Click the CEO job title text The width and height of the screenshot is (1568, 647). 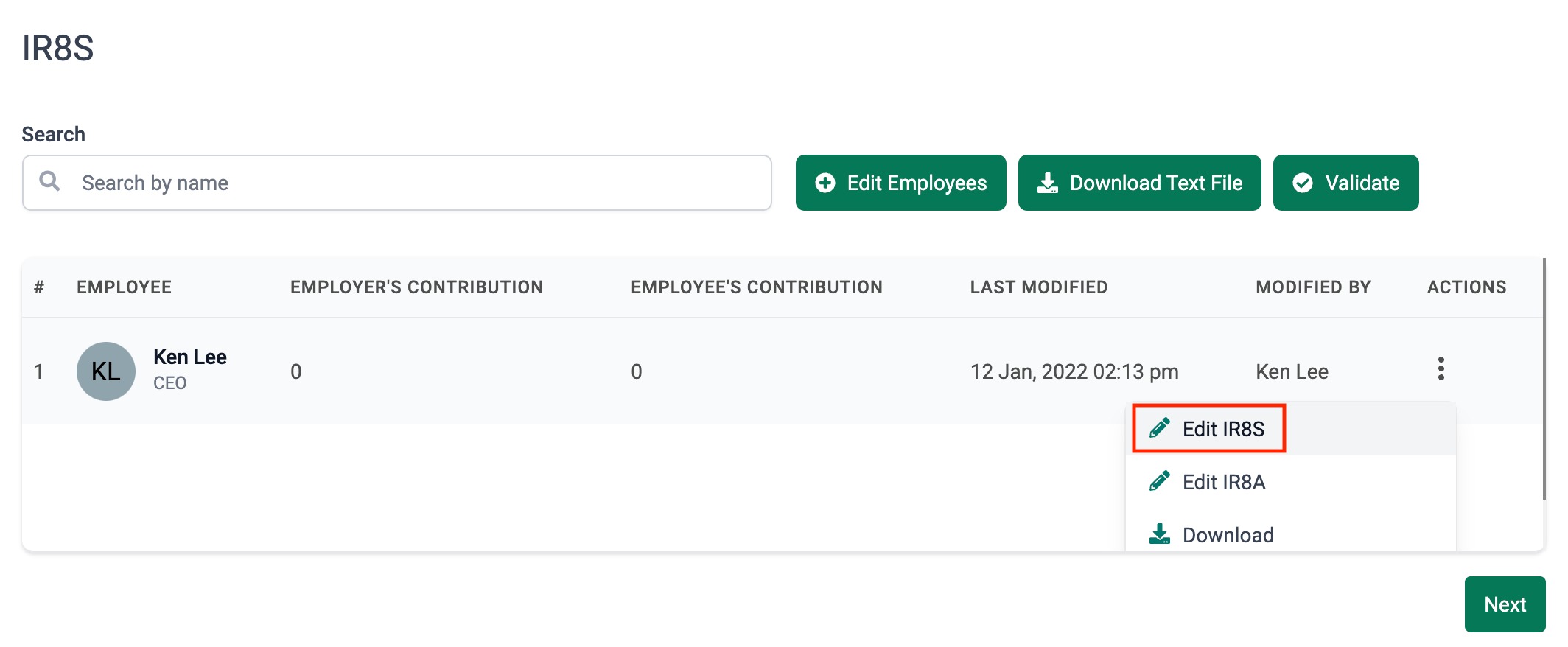coord(169,383)
